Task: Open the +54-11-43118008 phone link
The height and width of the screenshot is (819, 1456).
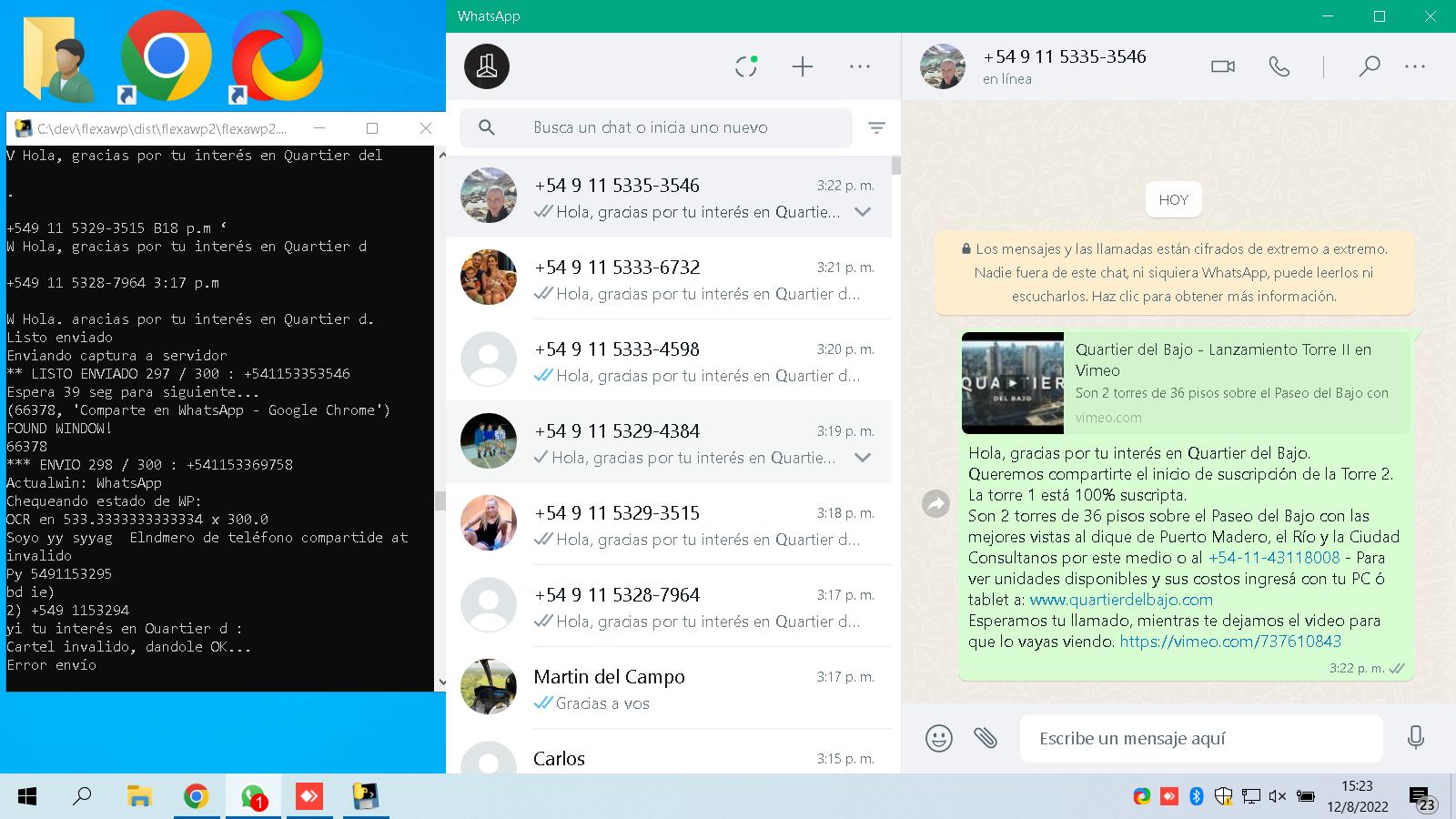Action: tap(1274, 558)
